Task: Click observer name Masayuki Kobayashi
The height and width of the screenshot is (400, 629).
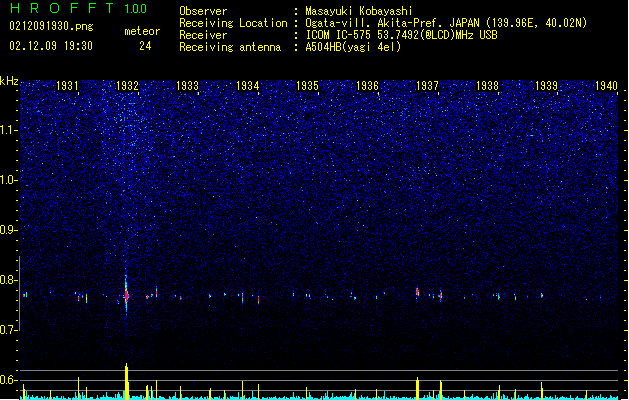Action: (x=358, y=11)
